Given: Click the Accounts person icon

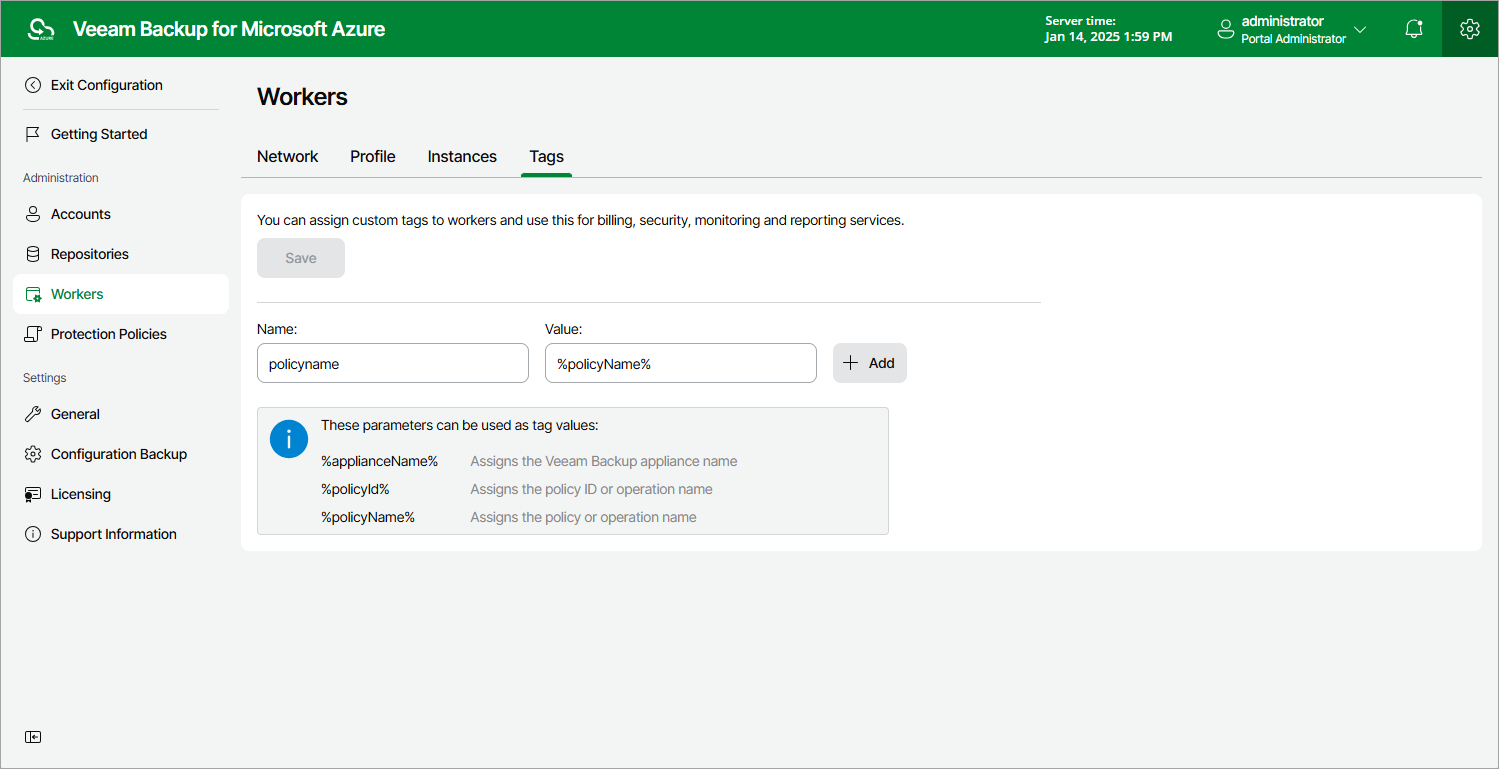Looking at the screenshot, I should (33, 214).
